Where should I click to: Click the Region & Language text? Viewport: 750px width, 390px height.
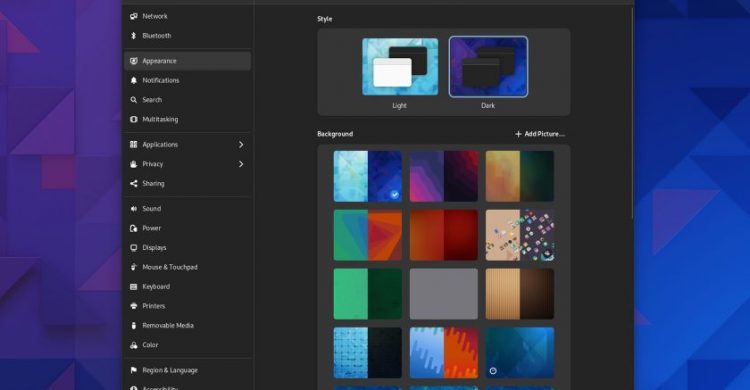(x=170, y=370)
